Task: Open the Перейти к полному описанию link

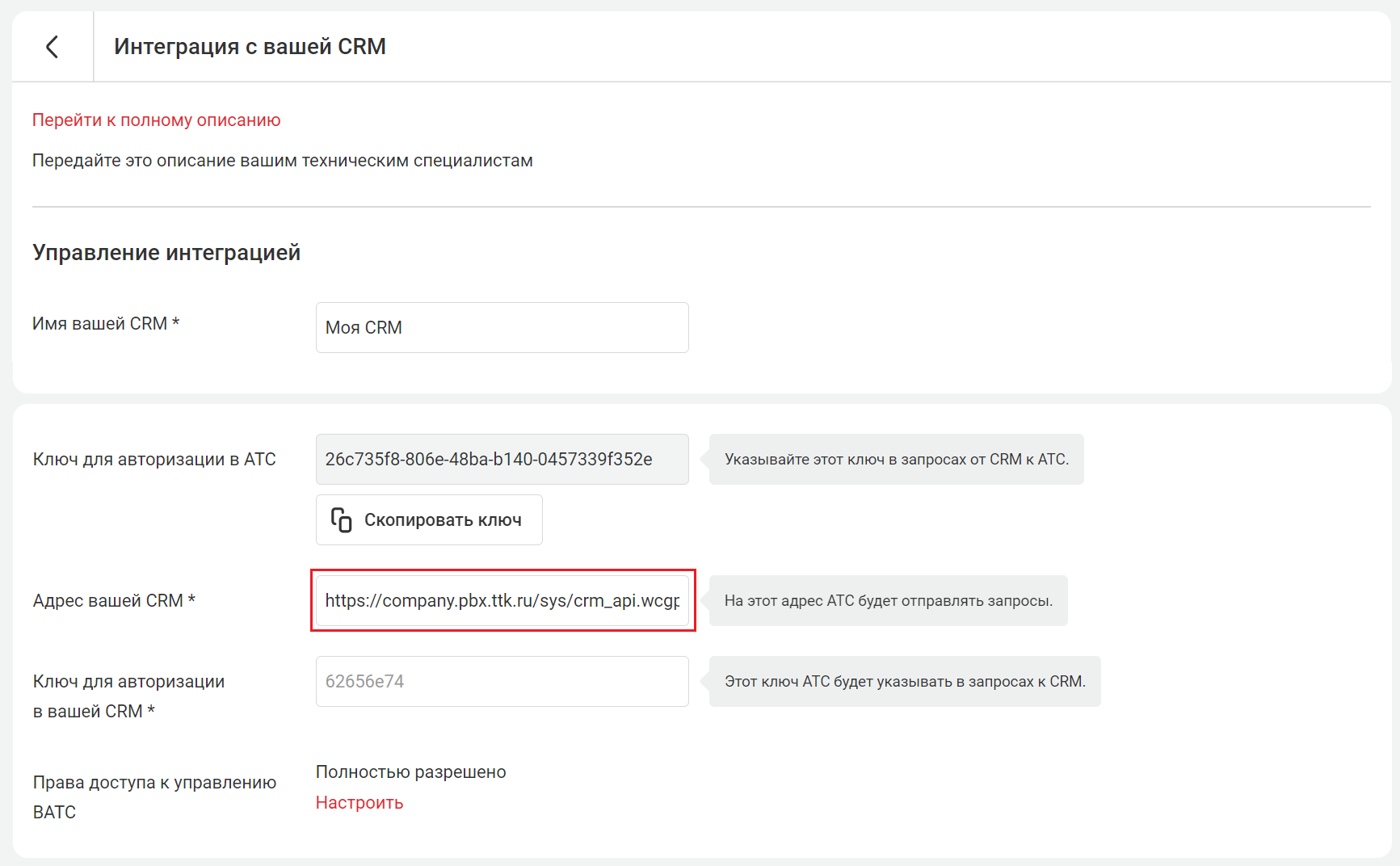Action: click(156, 120)
